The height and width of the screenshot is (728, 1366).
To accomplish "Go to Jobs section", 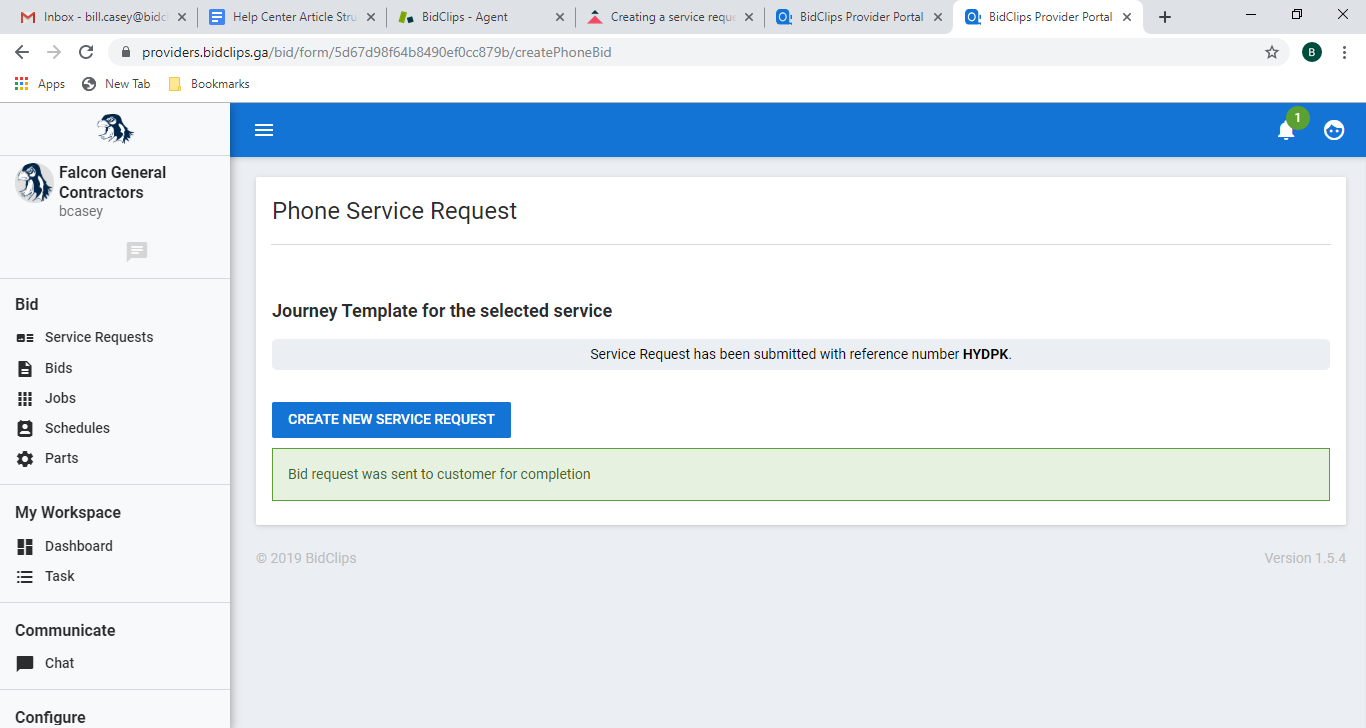I will [60, 398].
